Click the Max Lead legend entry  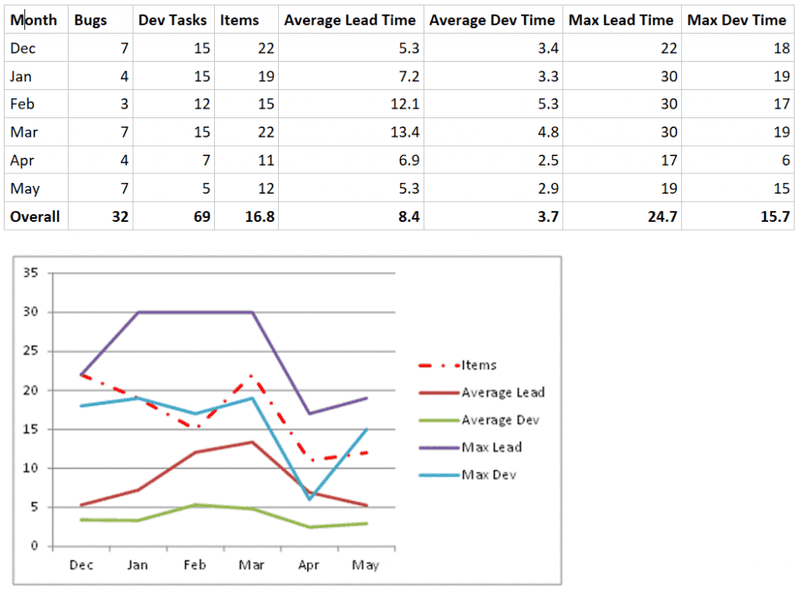click(x=470, y=448)
